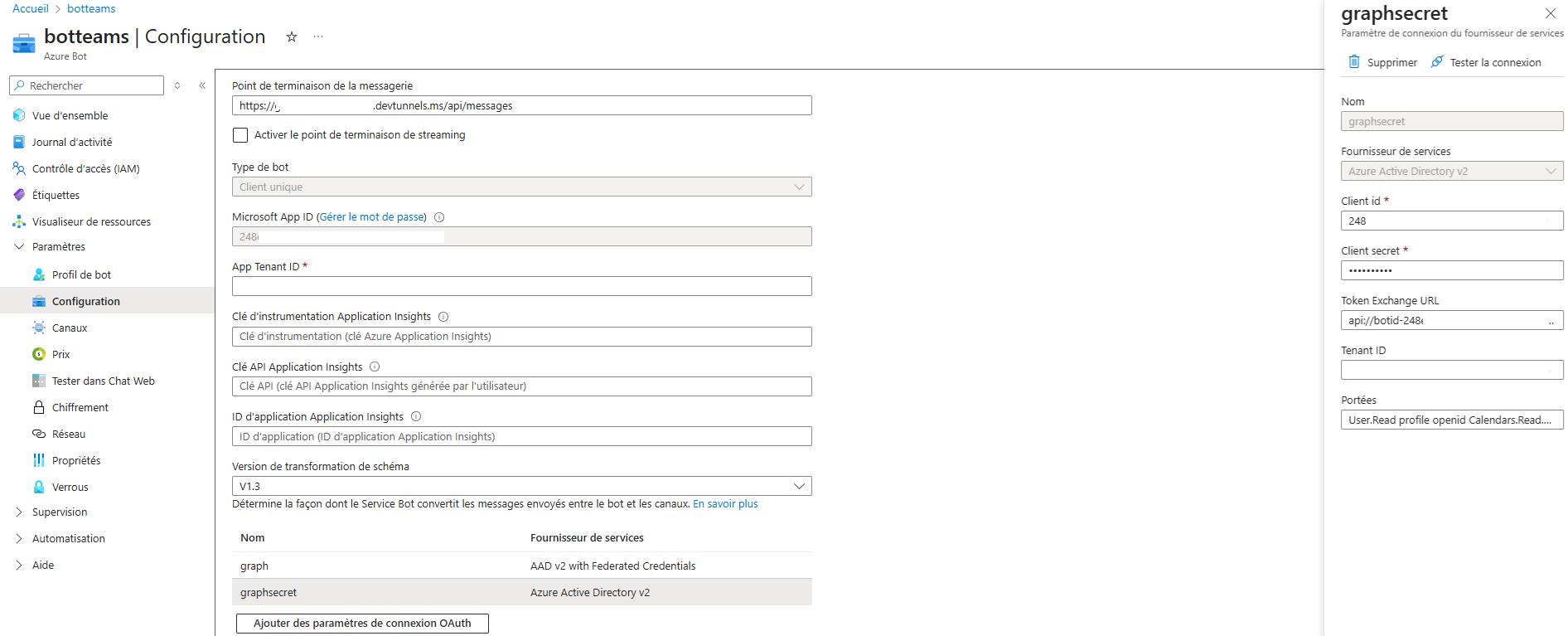Click the botteams breadcrumb link
This screenshot has height=636, width=1568.
pos(91,8)
